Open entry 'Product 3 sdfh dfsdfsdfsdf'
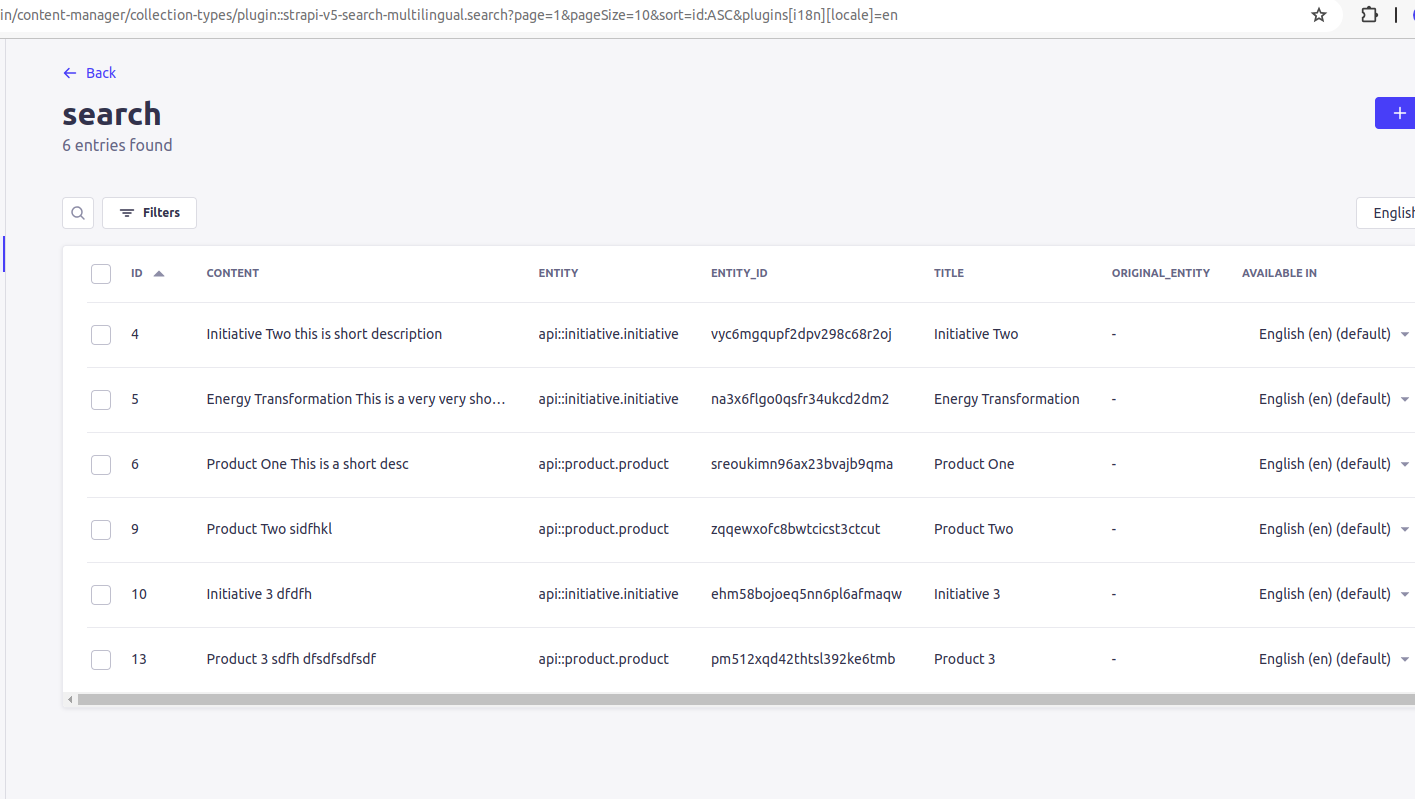This screenshot has height=799, width=1415. point(291,659)
